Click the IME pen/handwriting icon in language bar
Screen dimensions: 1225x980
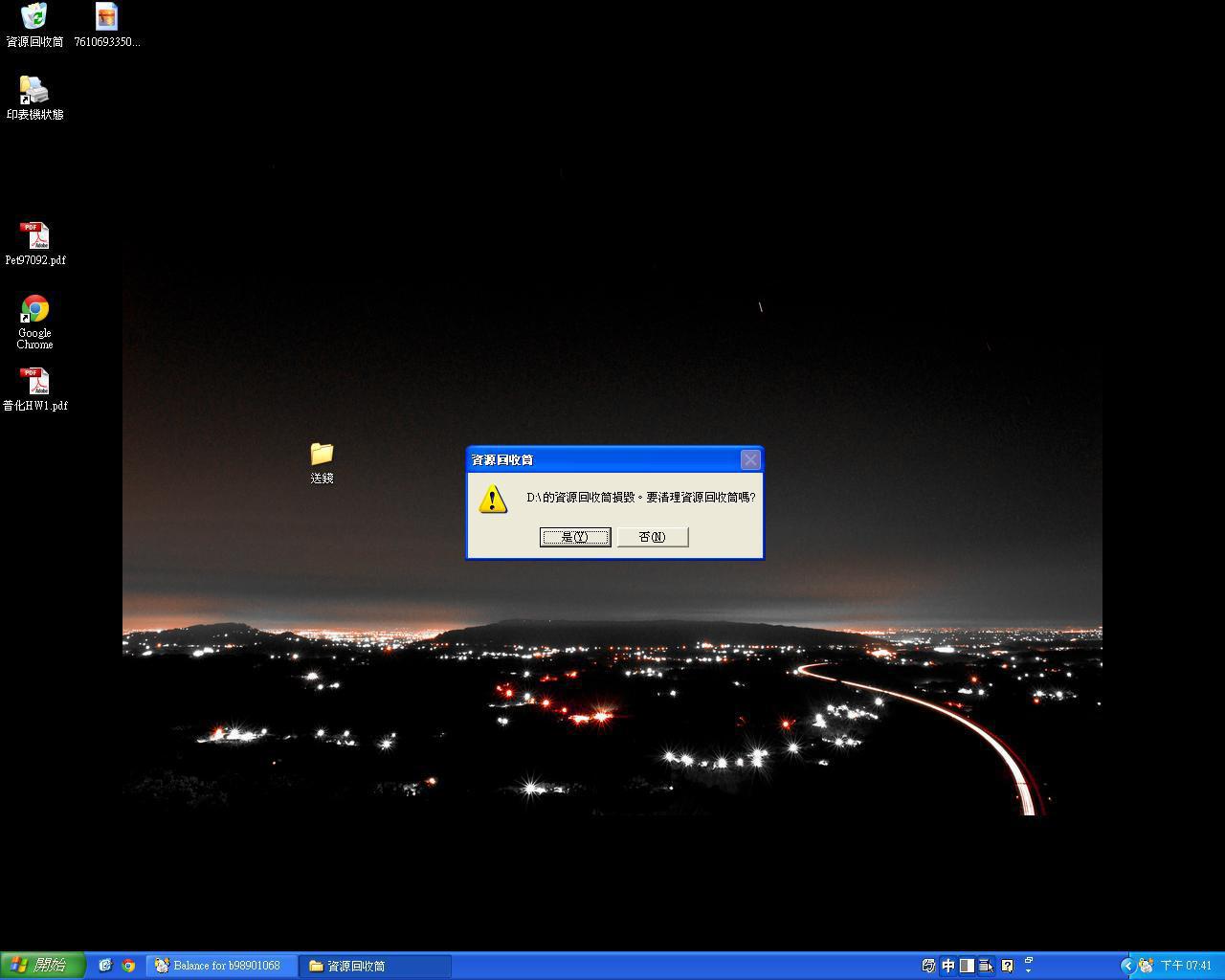click(x=928, y=966)
